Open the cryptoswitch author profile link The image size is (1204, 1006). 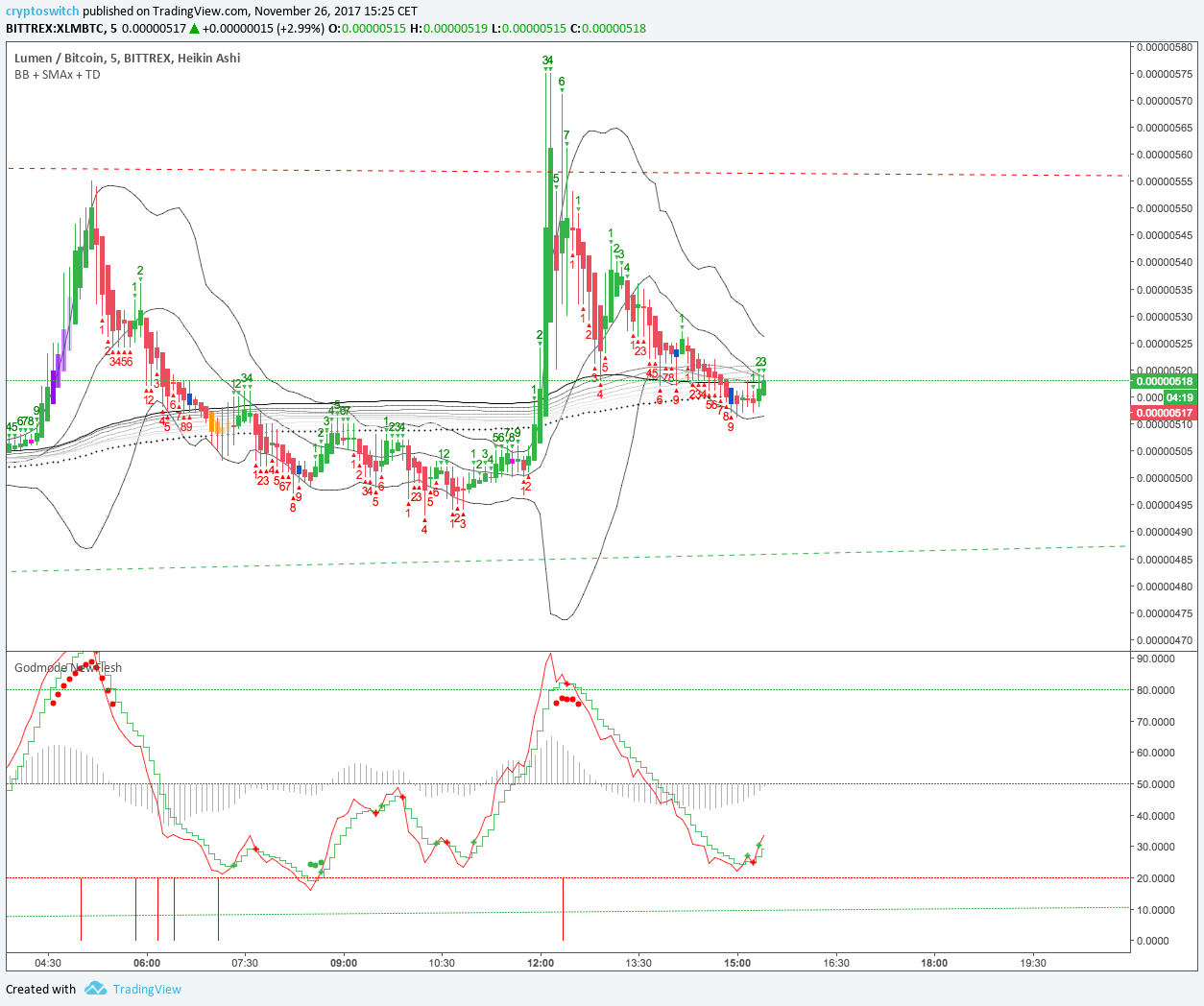[x=42, y=12]
